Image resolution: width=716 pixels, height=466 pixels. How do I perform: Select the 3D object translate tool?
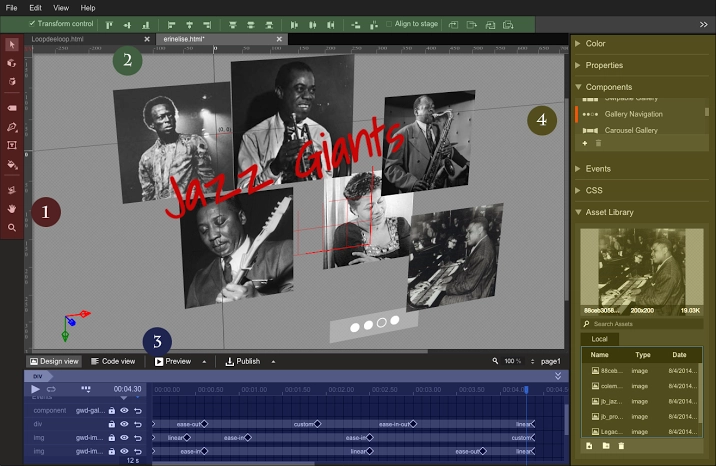[12, 81]
